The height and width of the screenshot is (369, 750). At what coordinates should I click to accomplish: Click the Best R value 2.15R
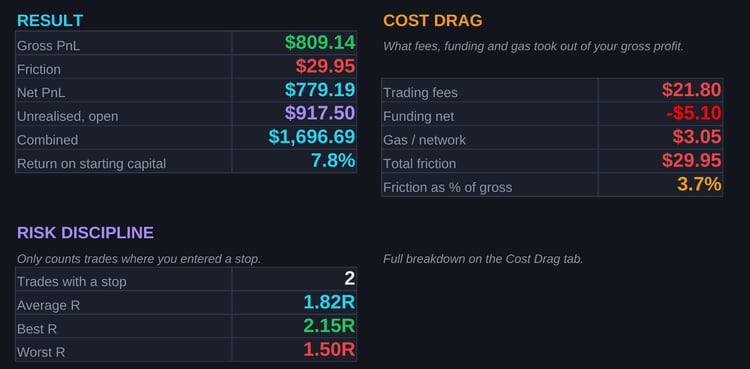click(329, 325)
